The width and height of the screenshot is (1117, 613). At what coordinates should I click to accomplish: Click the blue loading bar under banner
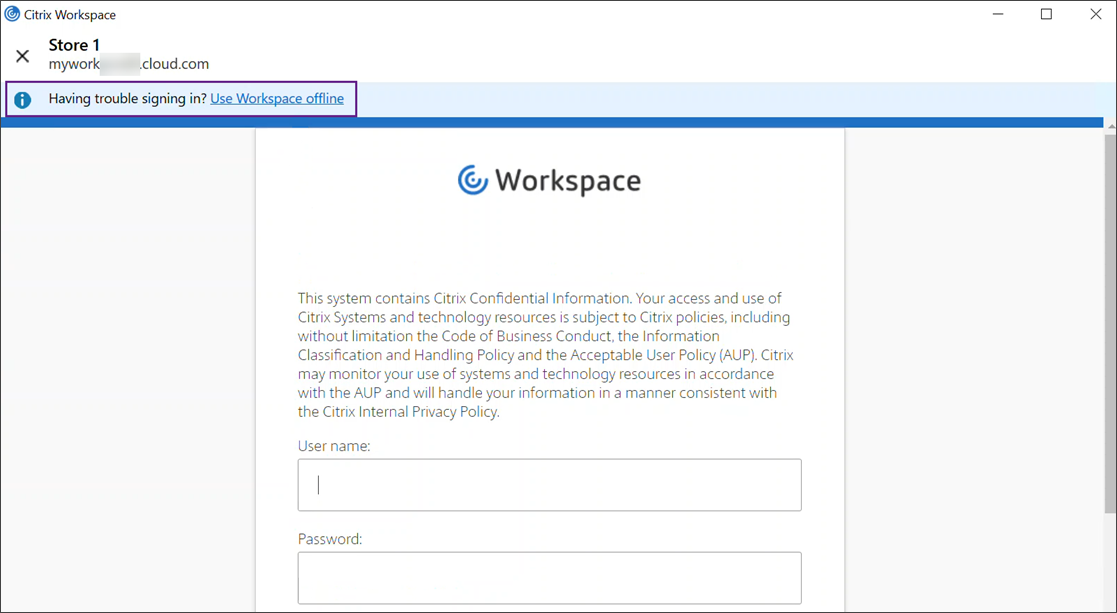pos(552,123)
